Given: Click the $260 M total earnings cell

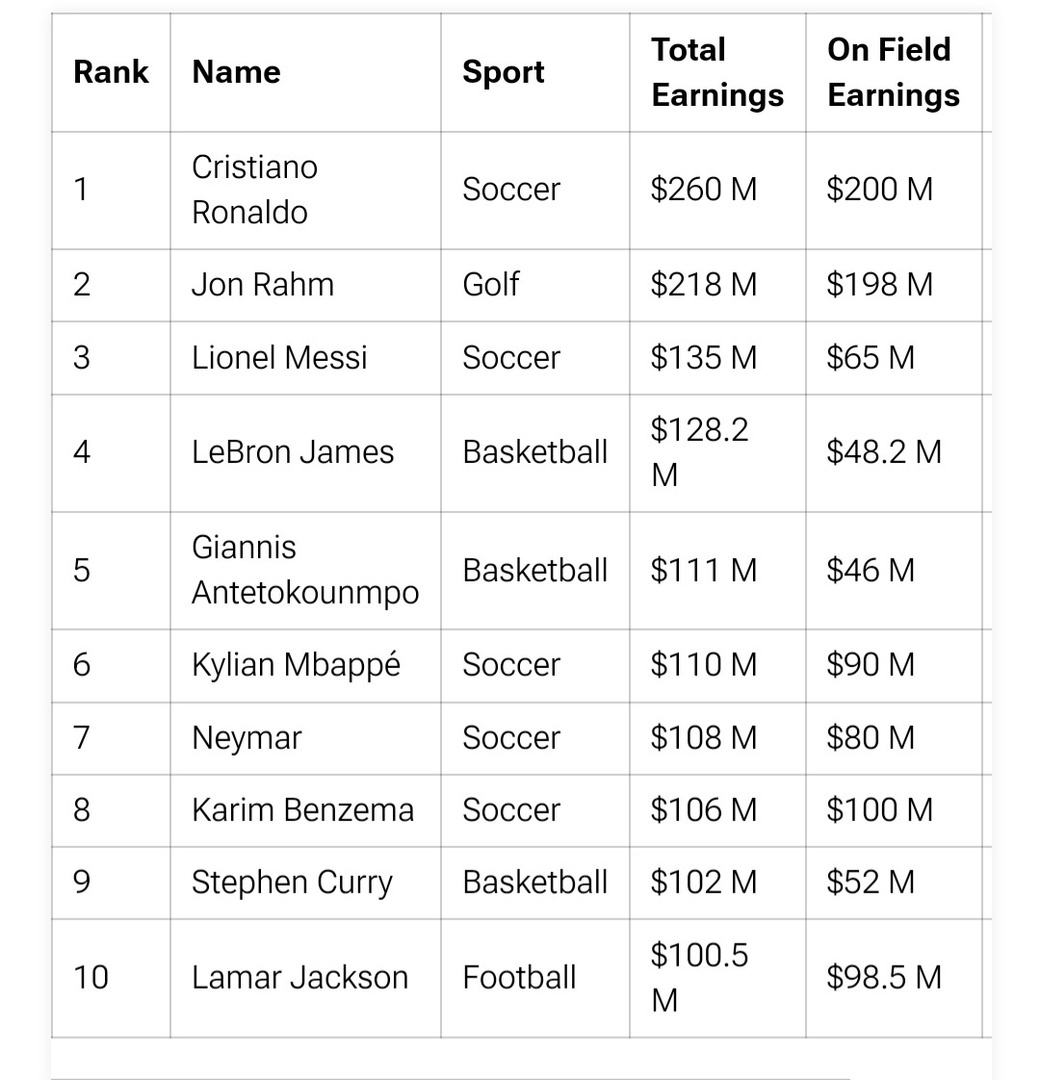Looking at the screenshot, I should (x=703, y=189).
